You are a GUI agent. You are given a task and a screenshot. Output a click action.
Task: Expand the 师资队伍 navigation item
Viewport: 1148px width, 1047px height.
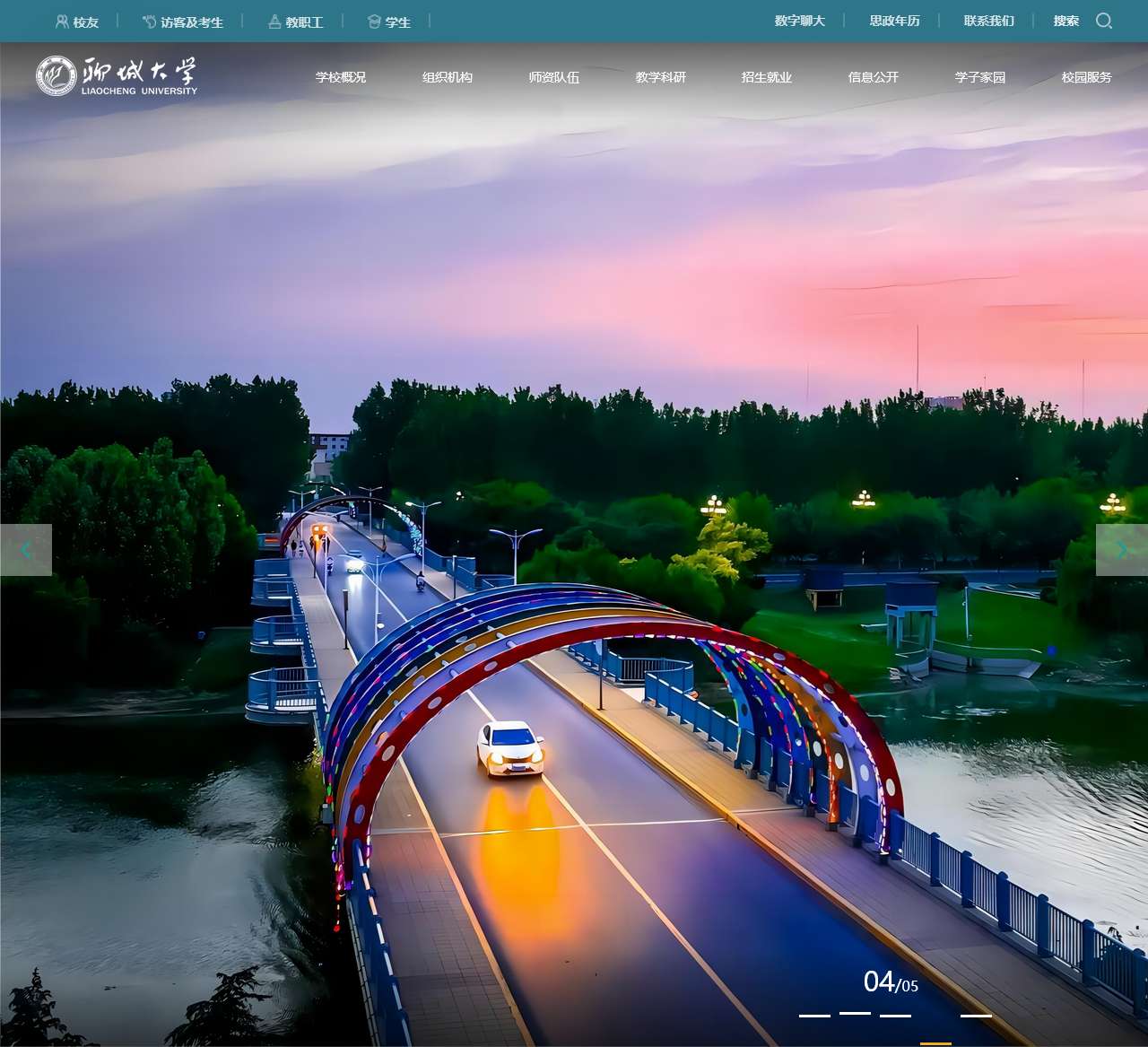pyautogui.click(x=554, y=77)
